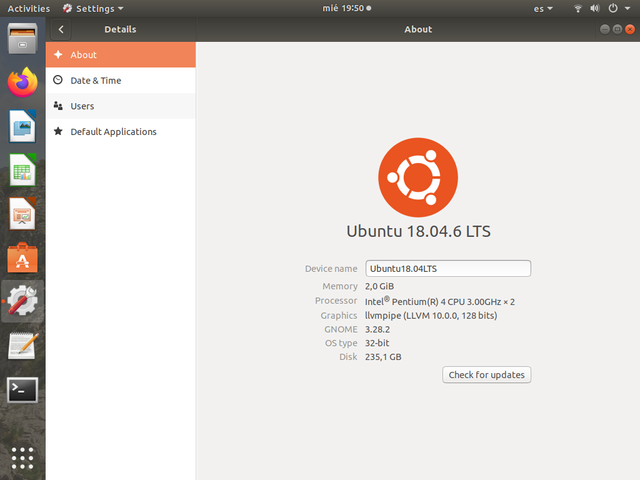Launch Firefox from the dock
This screenshot has width=640, height=480.
22,82
